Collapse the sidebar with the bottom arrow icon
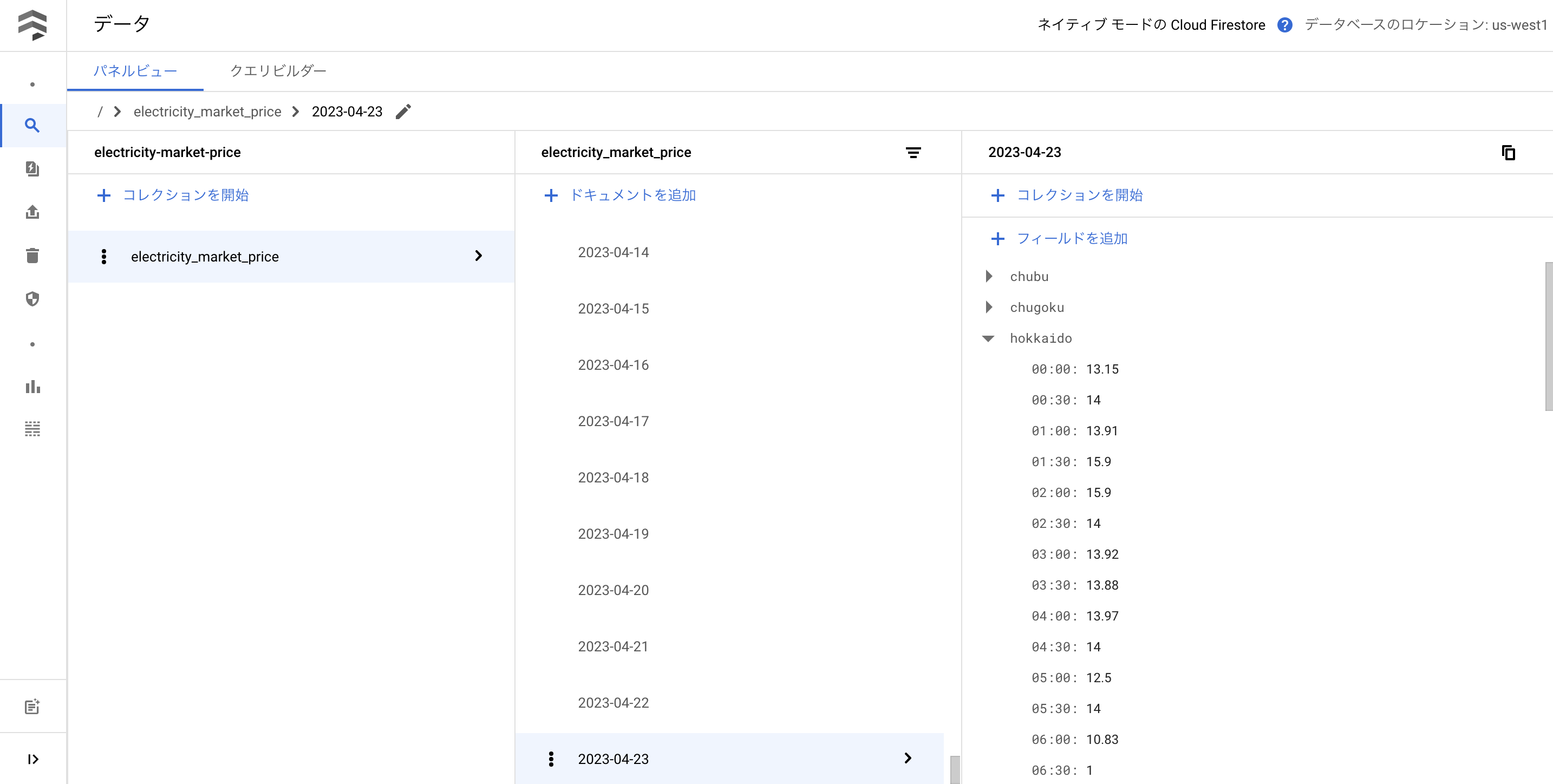The height and width of the screenshot is (784, 1553). coord(32,759)
